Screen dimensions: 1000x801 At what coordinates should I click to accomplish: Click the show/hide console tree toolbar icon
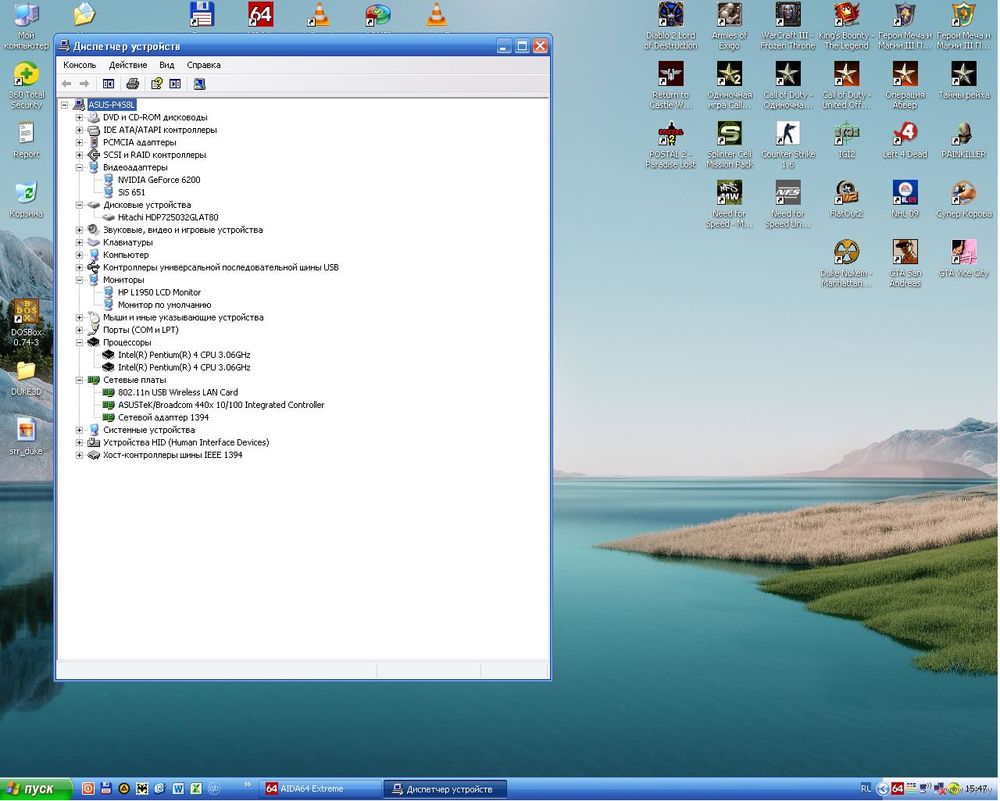(108, 84)
